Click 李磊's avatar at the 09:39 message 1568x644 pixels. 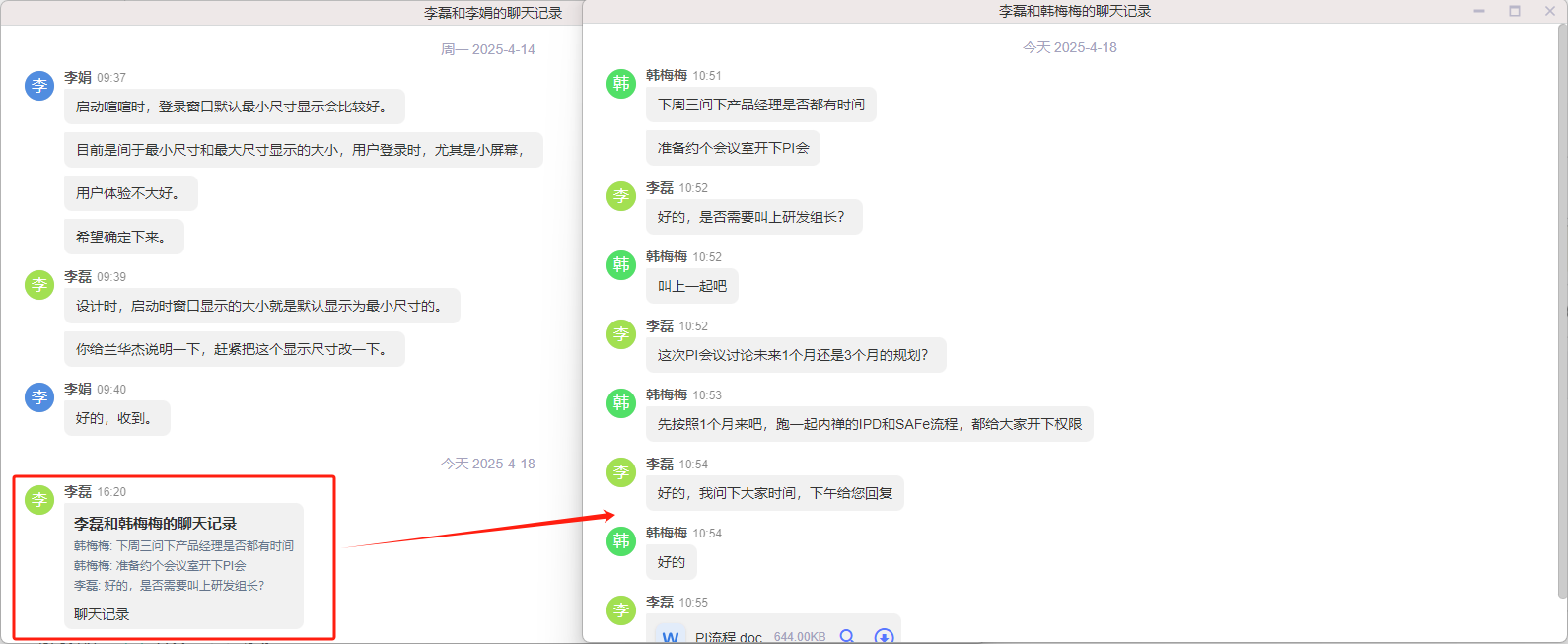point(39,285)
